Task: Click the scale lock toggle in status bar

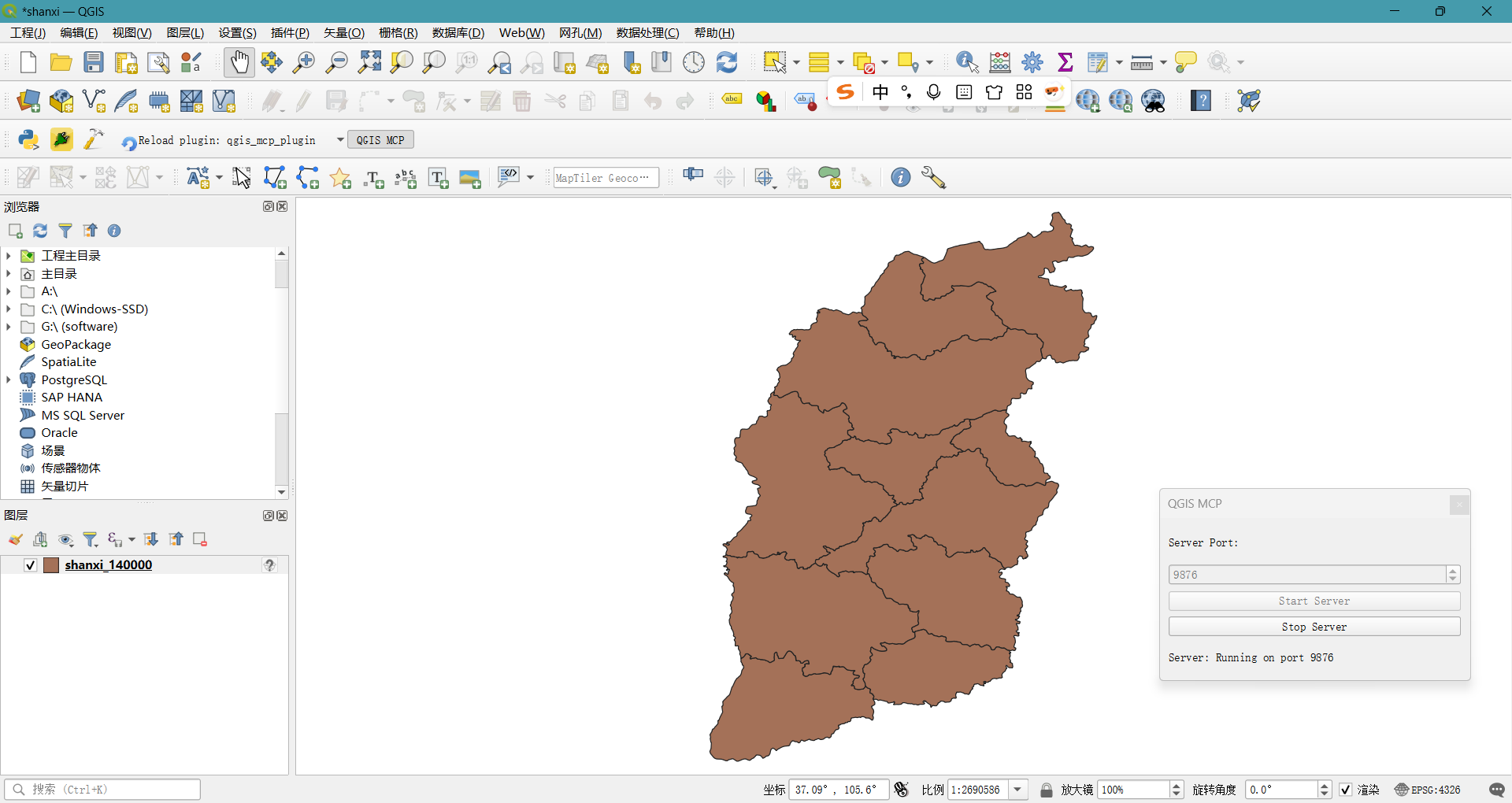Action: tap(1046, 790)
